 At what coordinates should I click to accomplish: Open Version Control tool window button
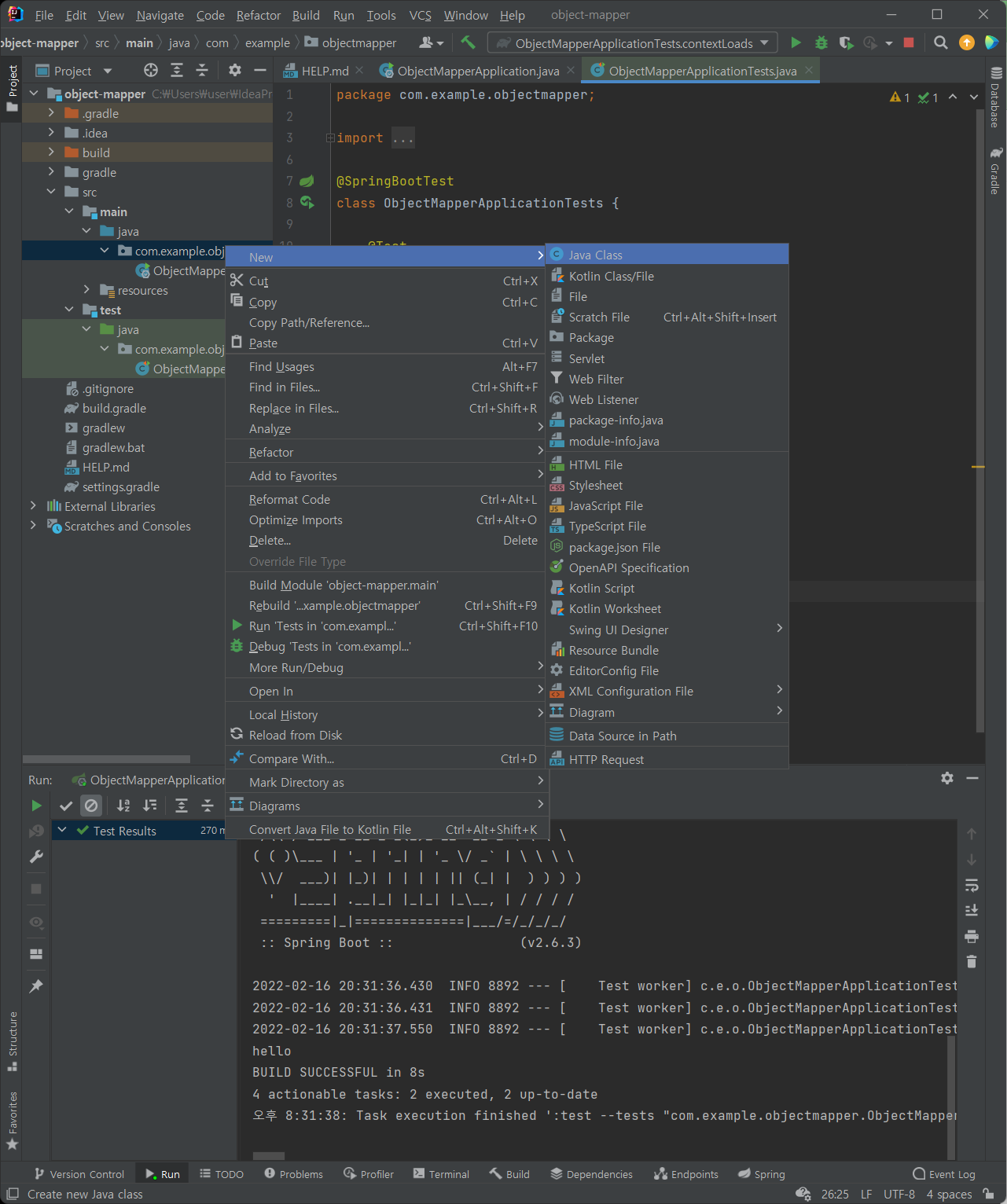(x=79, y=1173)
